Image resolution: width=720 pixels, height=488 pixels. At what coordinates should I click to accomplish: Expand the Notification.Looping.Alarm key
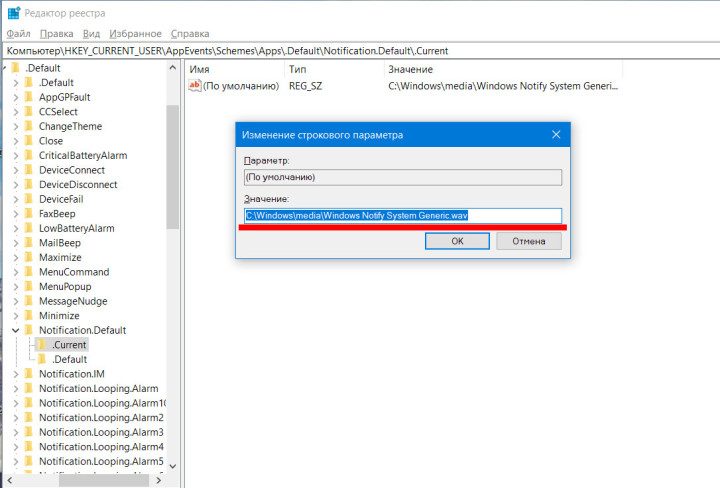coord(15,388)
